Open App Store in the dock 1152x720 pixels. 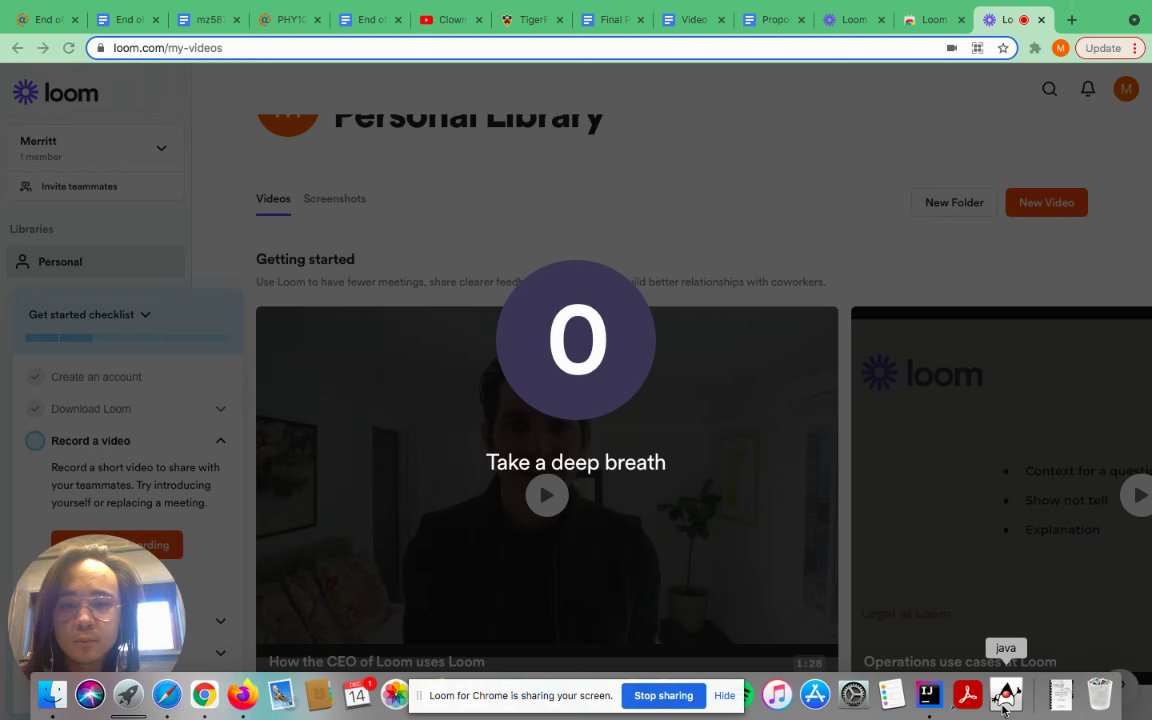pos(815,694)
